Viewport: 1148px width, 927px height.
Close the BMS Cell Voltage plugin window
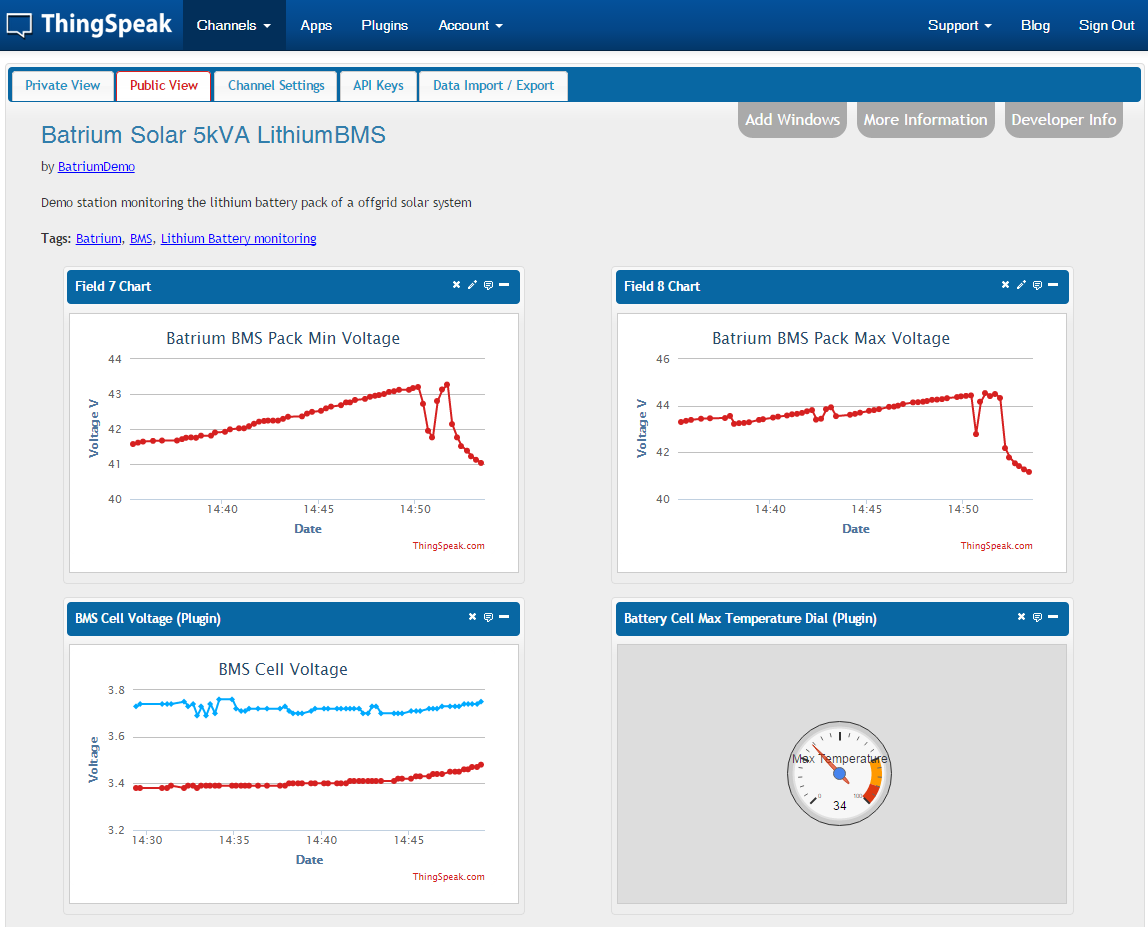coord(472,617)
